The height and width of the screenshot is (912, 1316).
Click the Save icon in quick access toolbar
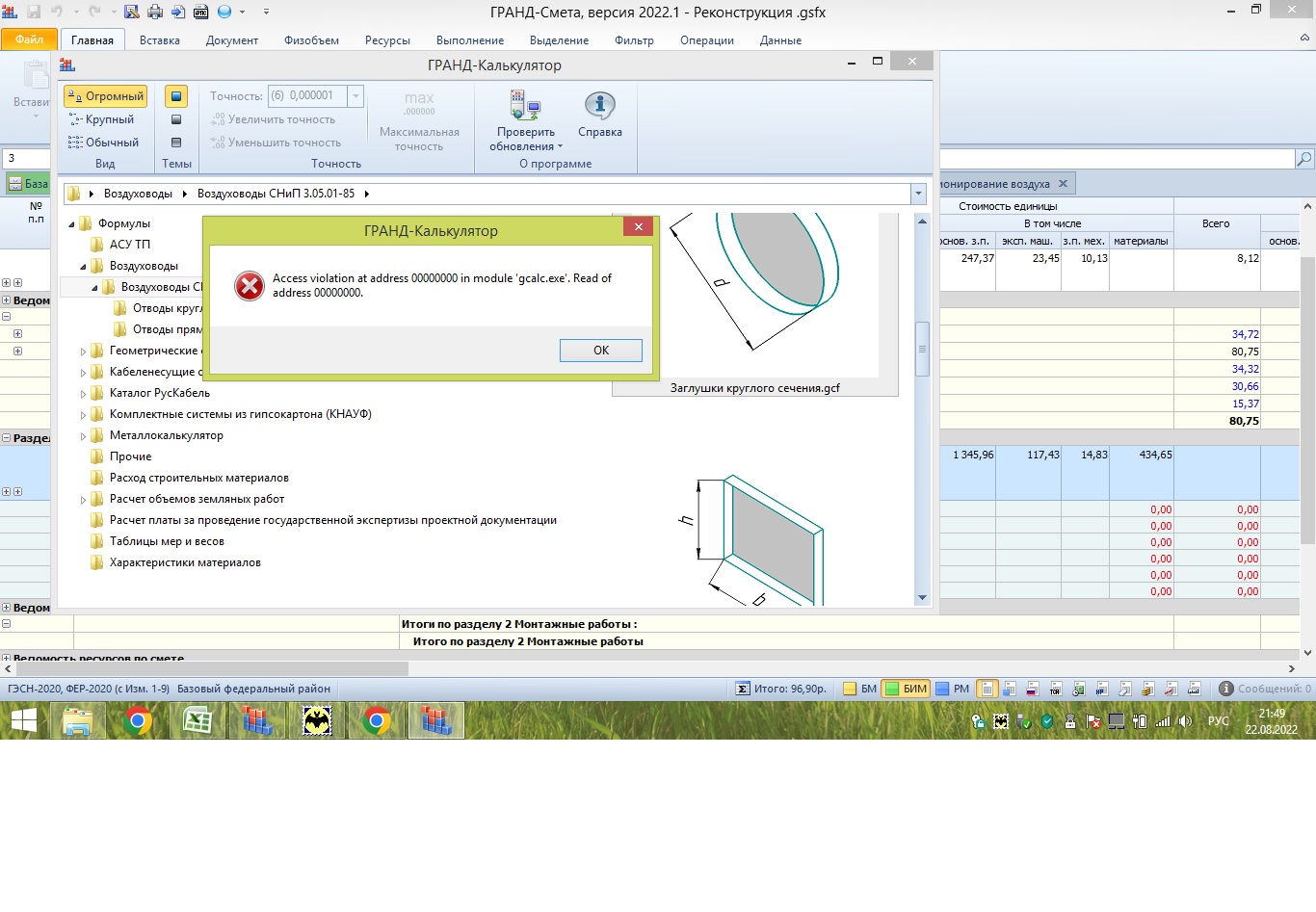point(35,12)
